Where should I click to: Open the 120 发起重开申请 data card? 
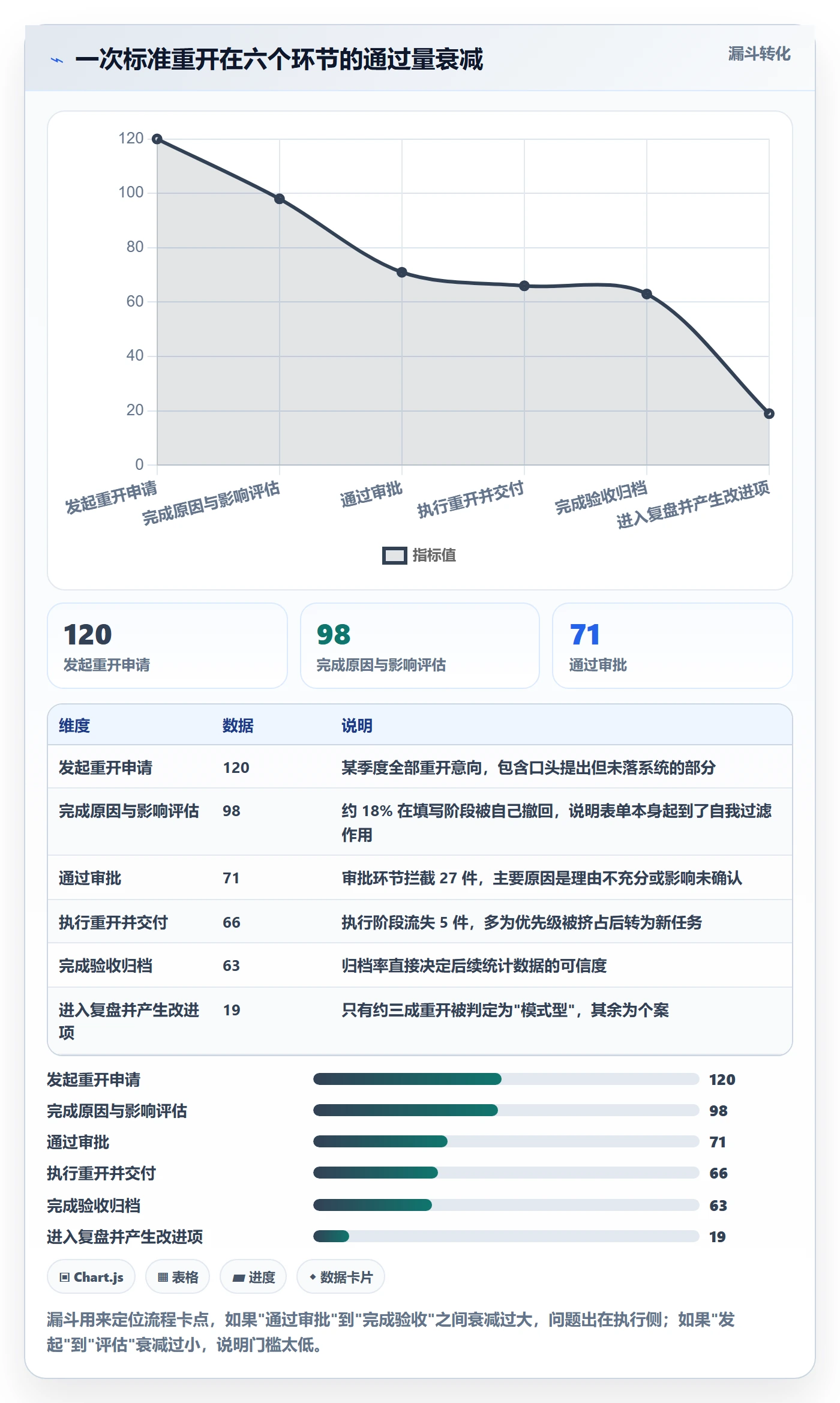coord(167,646)
